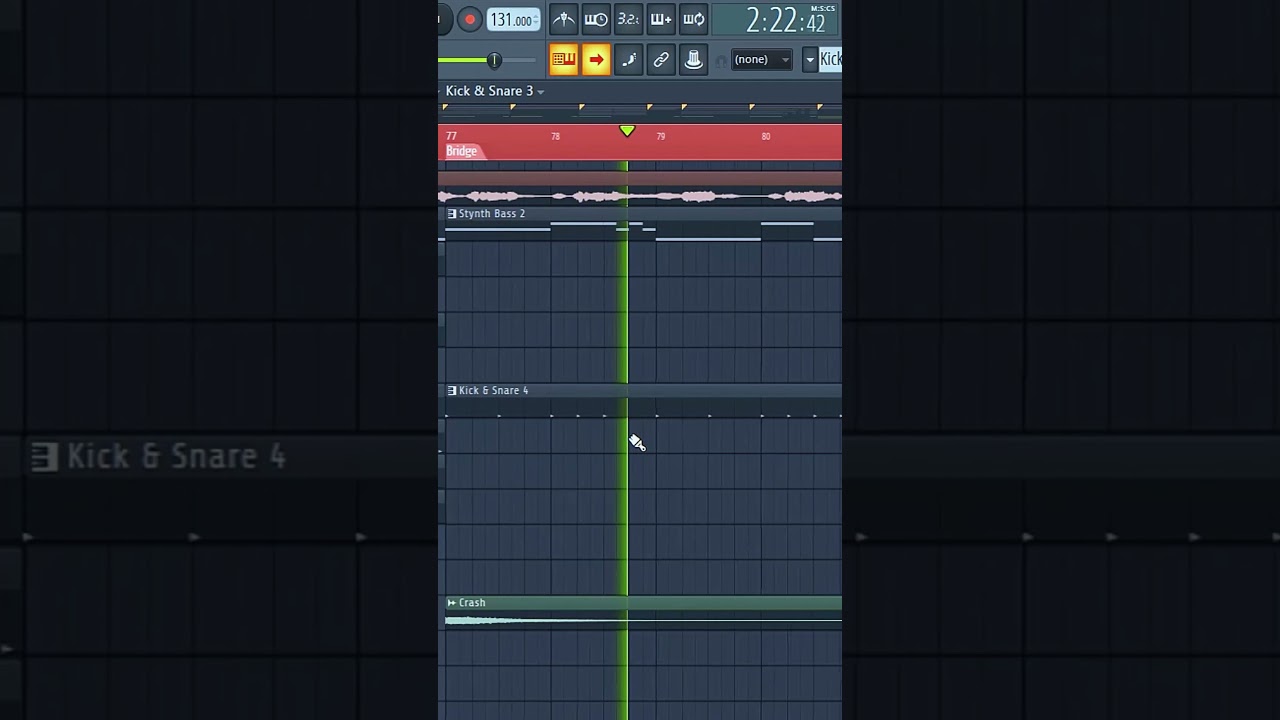Toggle the metronome

pyautogui.click(x=564, y=19)
